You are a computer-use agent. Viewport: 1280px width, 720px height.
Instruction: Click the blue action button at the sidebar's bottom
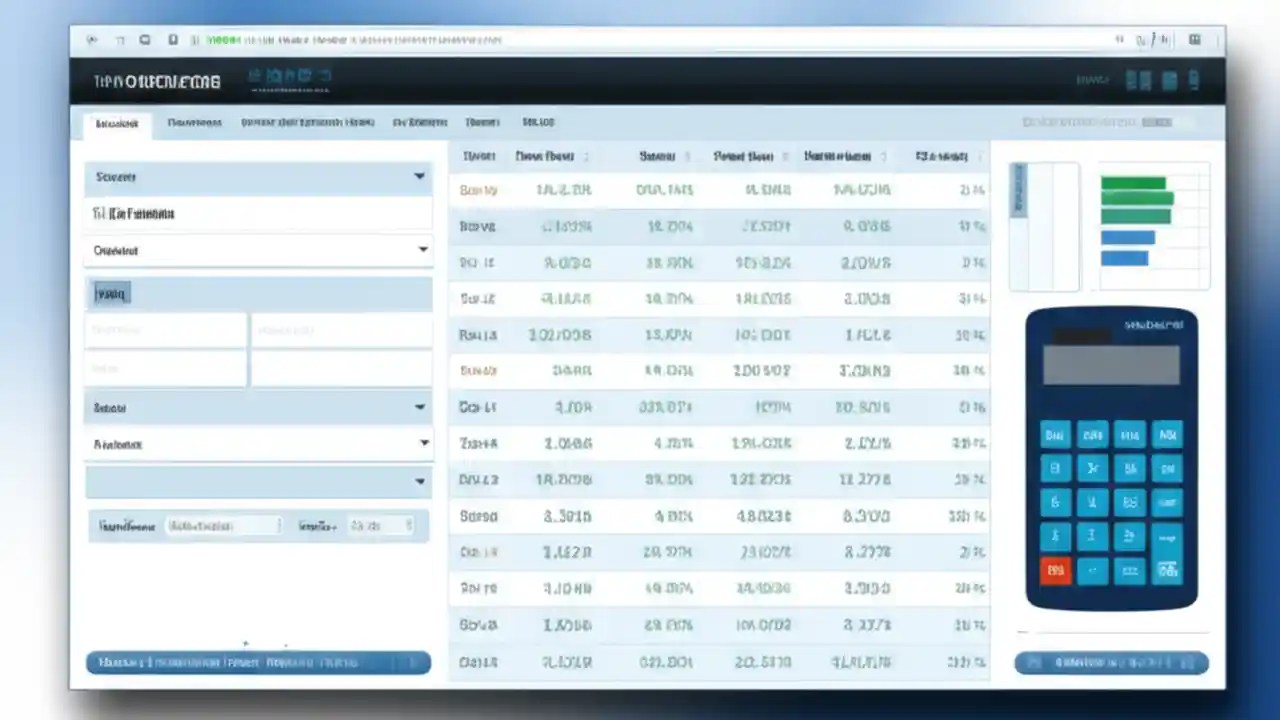(258, 662)
